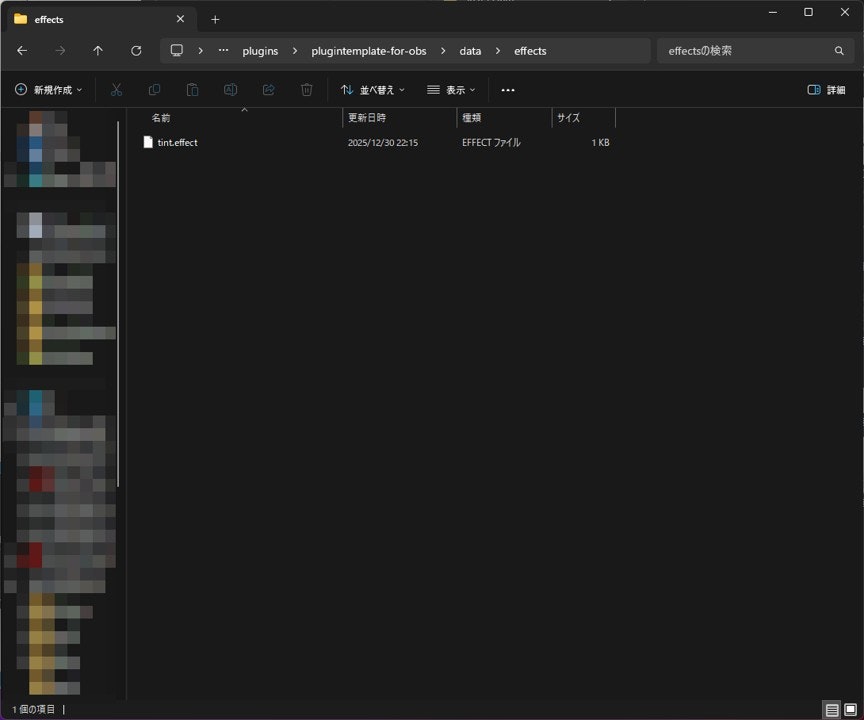The image size is (864, 720).
Task: Expand chevron after plugins breadcrumb
Action: [295, 51]
